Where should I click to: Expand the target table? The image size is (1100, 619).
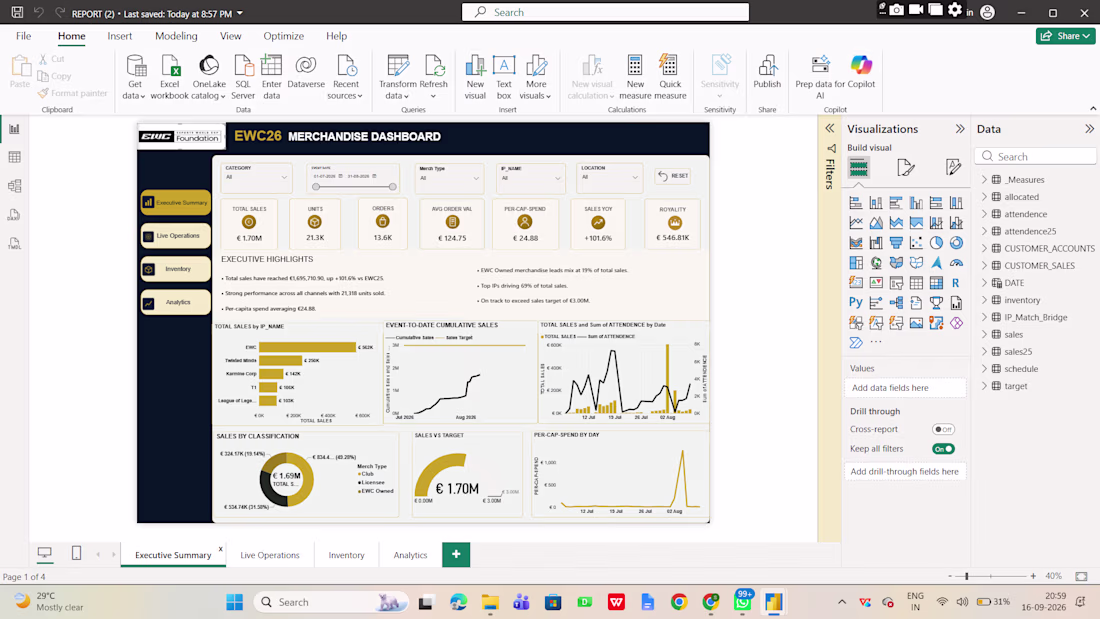pos(984,386)
